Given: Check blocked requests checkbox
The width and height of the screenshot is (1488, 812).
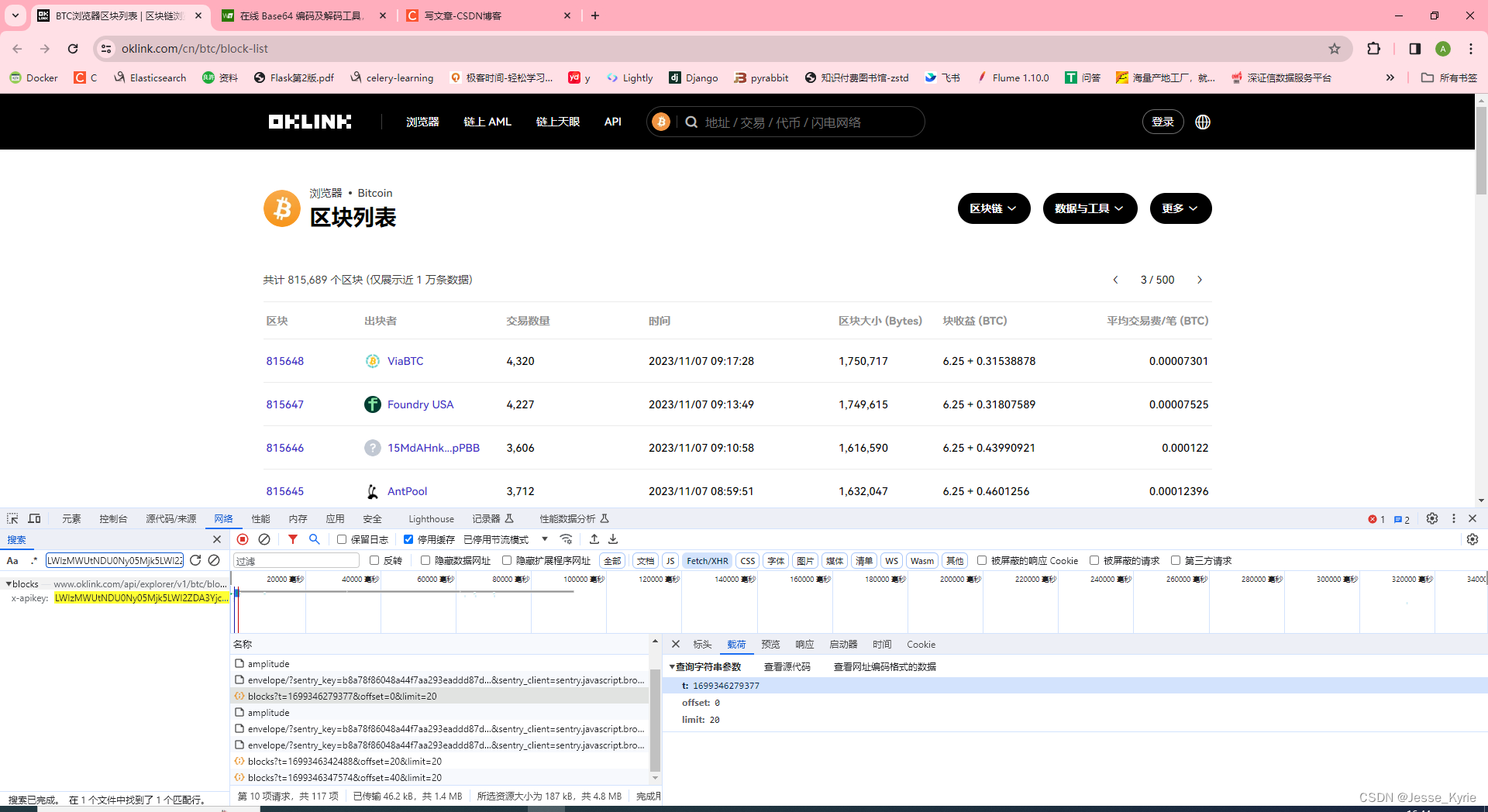Looking at the screenshot, I should click(x=1094, y=560).
